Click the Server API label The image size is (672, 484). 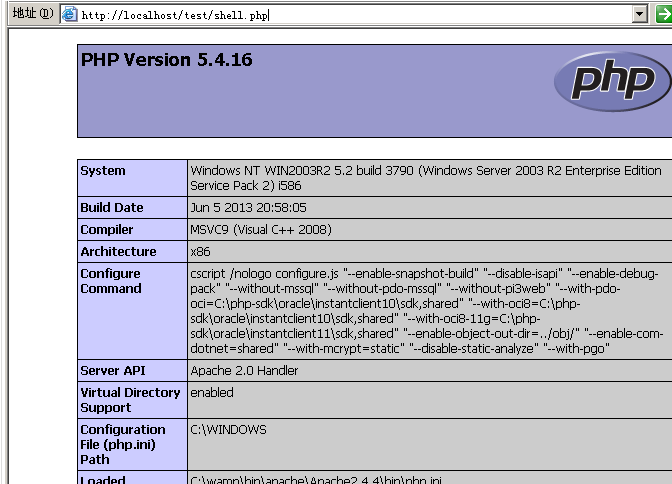point(113,370)
